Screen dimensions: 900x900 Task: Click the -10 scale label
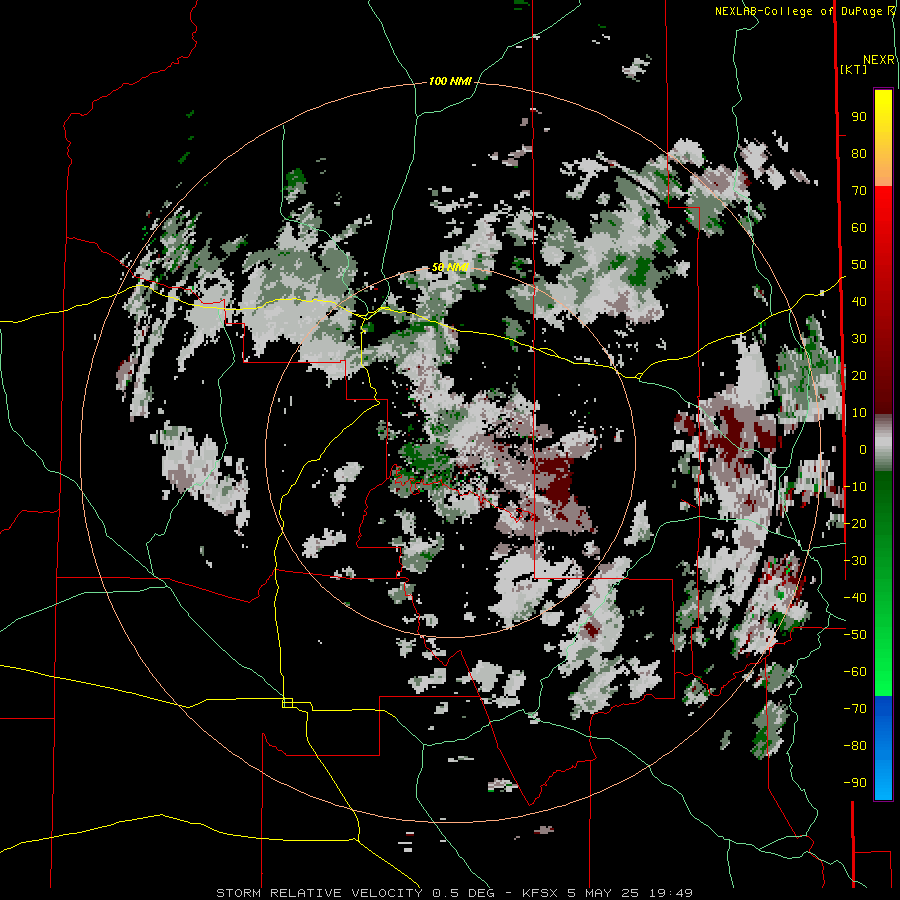(855, 487)
